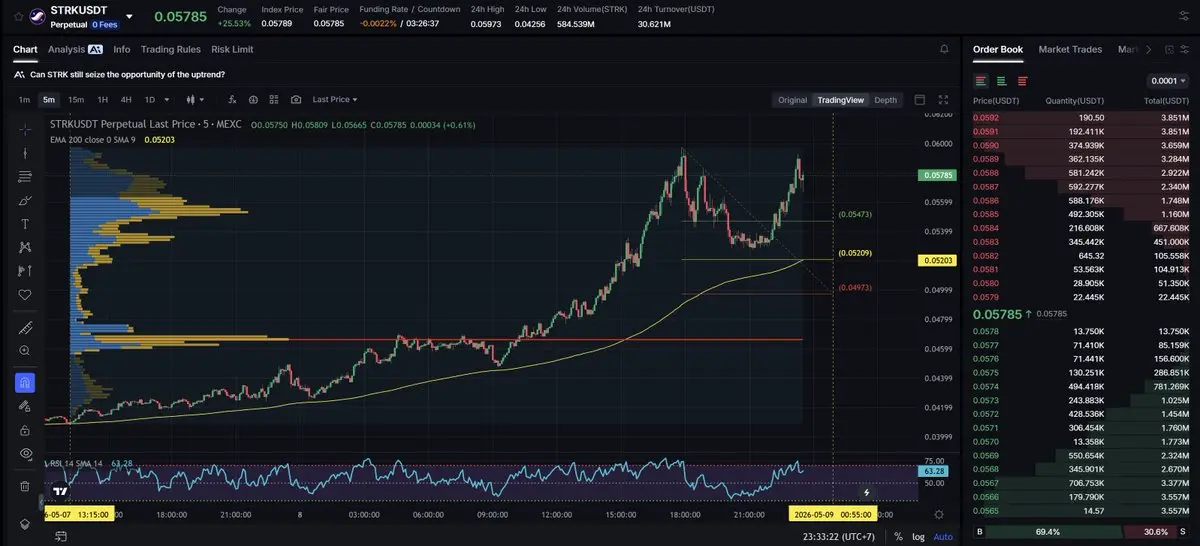Activate the zoom in tool

[25, 351]
